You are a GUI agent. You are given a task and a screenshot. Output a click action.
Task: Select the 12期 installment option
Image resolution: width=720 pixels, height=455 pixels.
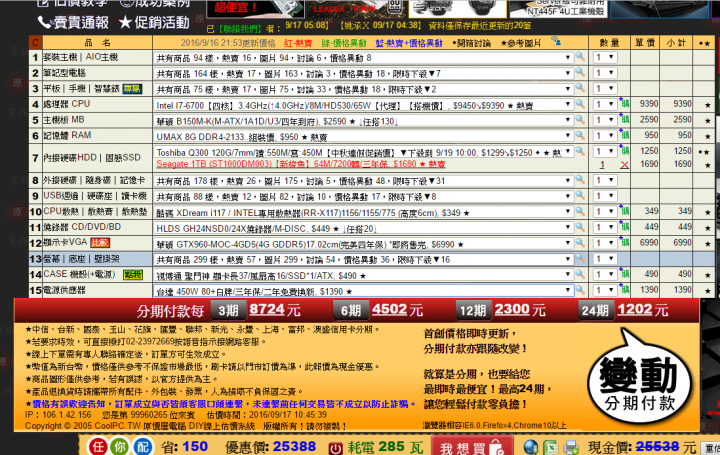click(x=473, y=311)
